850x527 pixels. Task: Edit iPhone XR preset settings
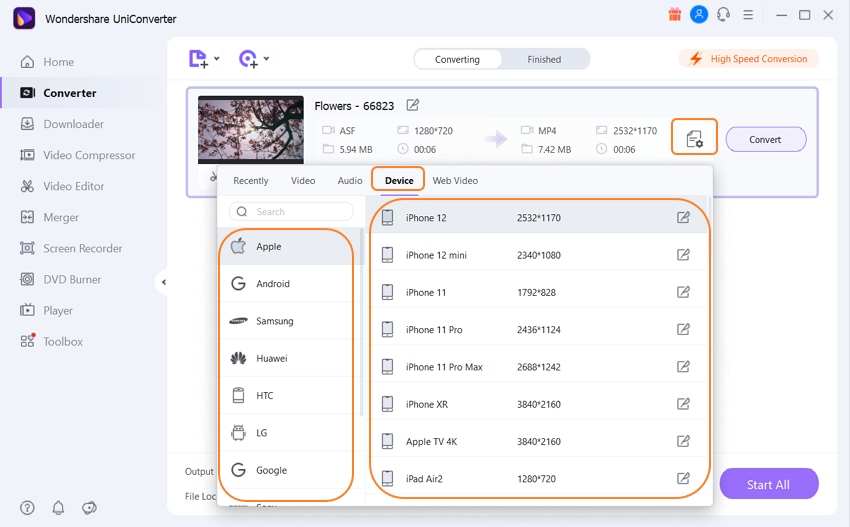(683, 403)
